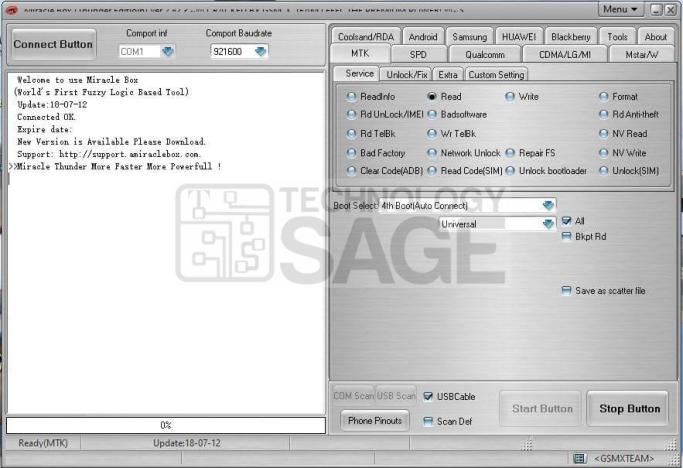
Task: Switch to the Android tab
Action: (x=423, y=37)
